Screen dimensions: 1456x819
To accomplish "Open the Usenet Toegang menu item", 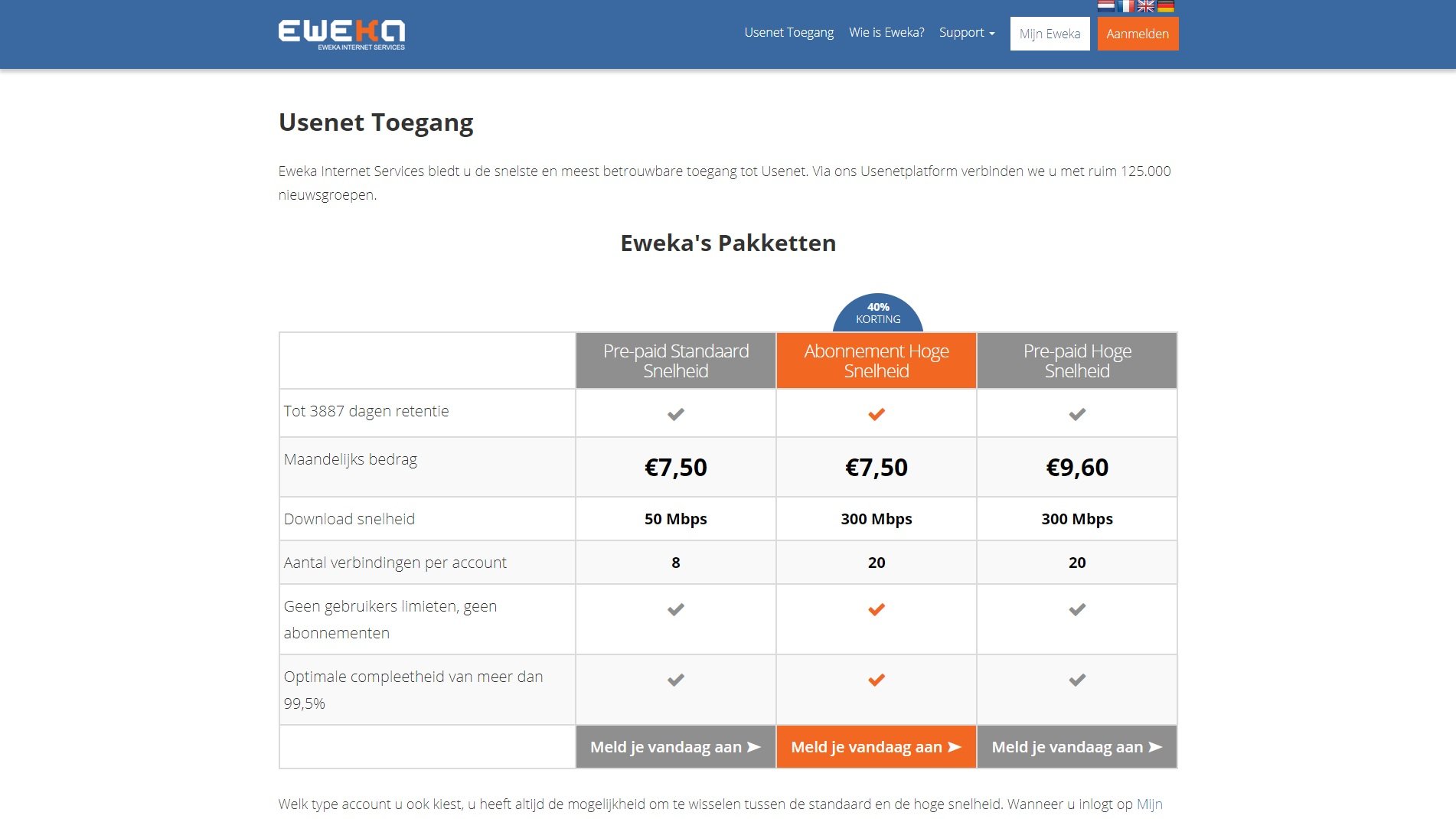I will pyautogui.click(x=788, y=32).
